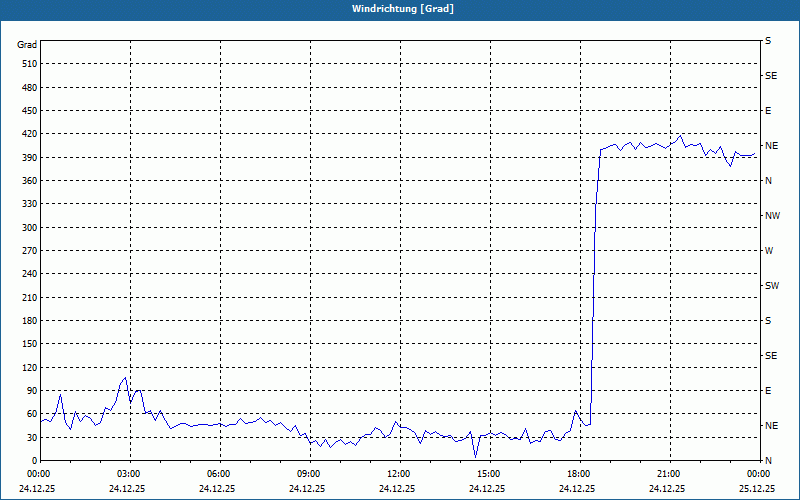Select the 18:00 time label
This screenshot has height=500, width=800.
point(579,474)
